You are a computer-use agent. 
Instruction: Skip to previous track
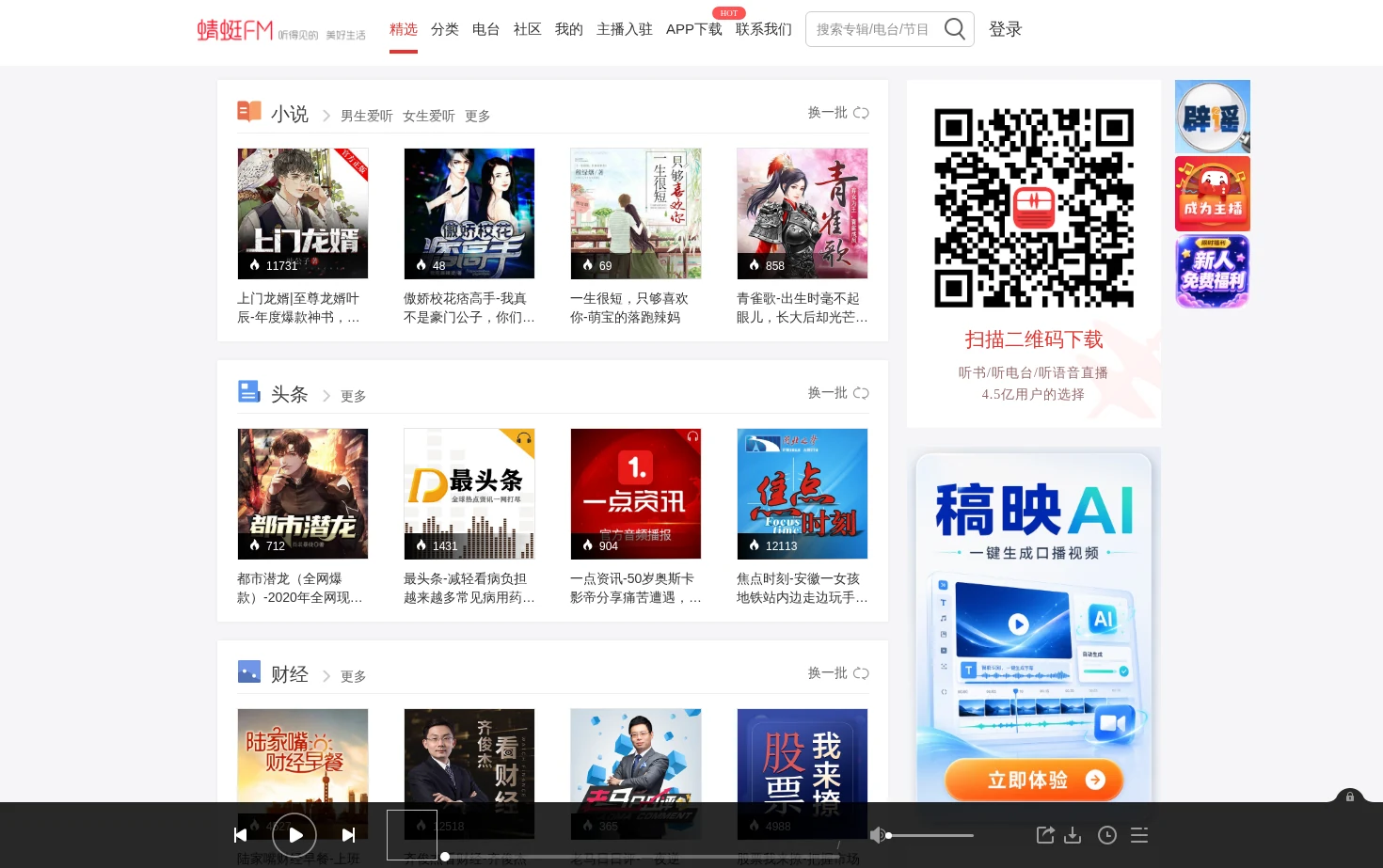[240, 835]
